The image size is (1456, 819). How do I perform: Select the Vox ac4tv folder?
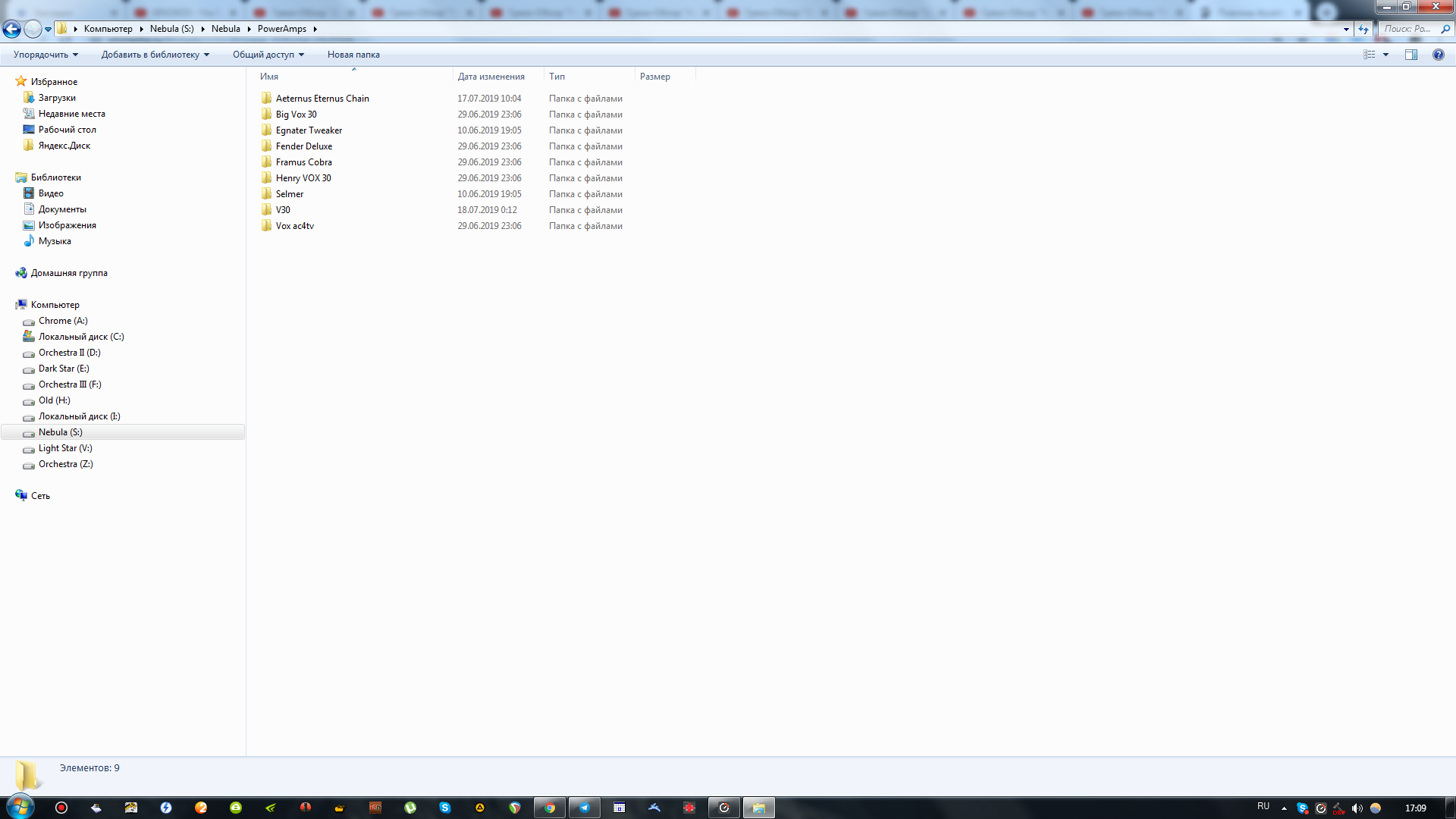click(x=294, y=226)
